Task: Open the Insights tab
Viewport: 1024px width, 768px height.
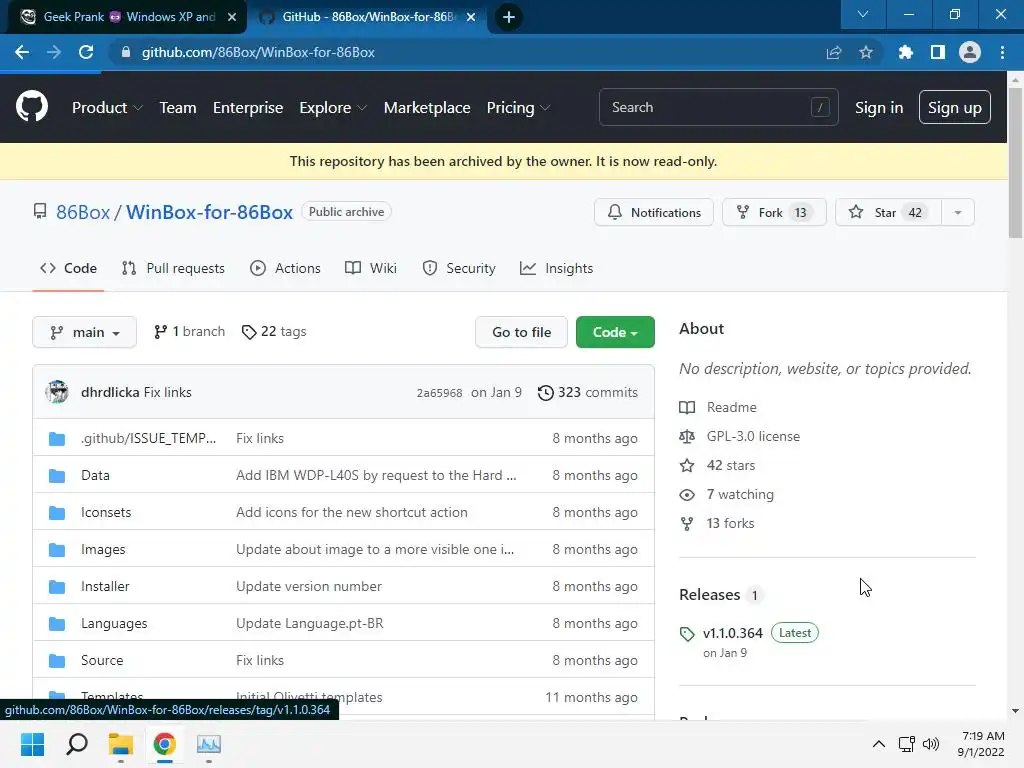Action: point(556,268)
